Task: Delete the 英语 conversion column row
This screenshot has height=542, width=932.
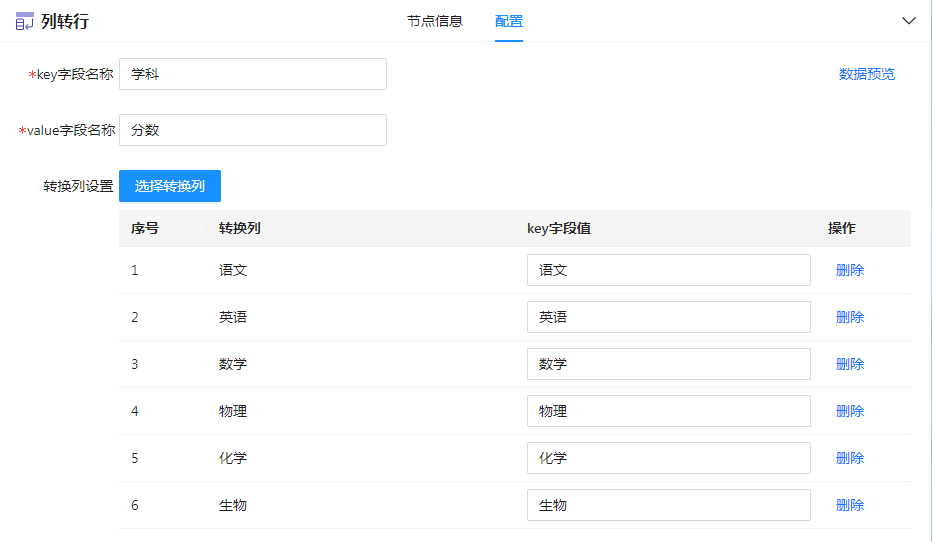Action: coord(849,317)
